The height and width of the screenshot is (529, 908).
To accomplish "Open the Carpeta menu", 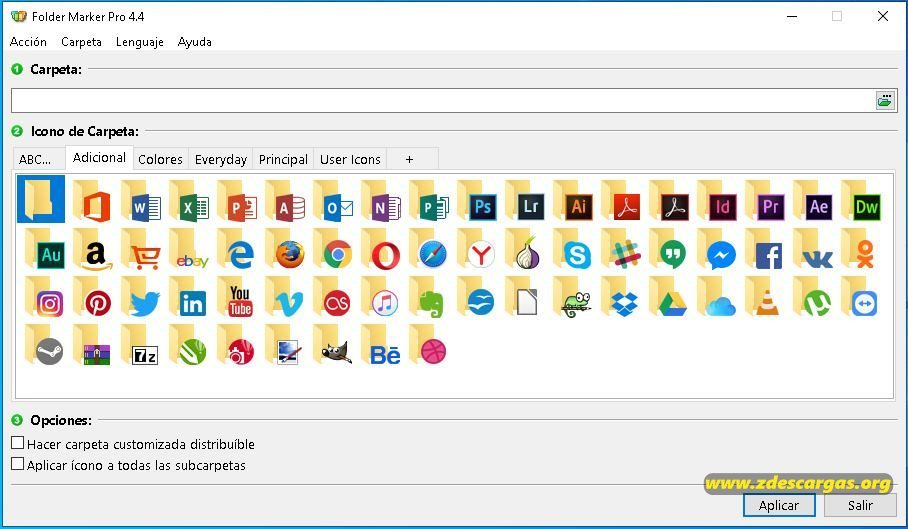I will click(81, 42).
